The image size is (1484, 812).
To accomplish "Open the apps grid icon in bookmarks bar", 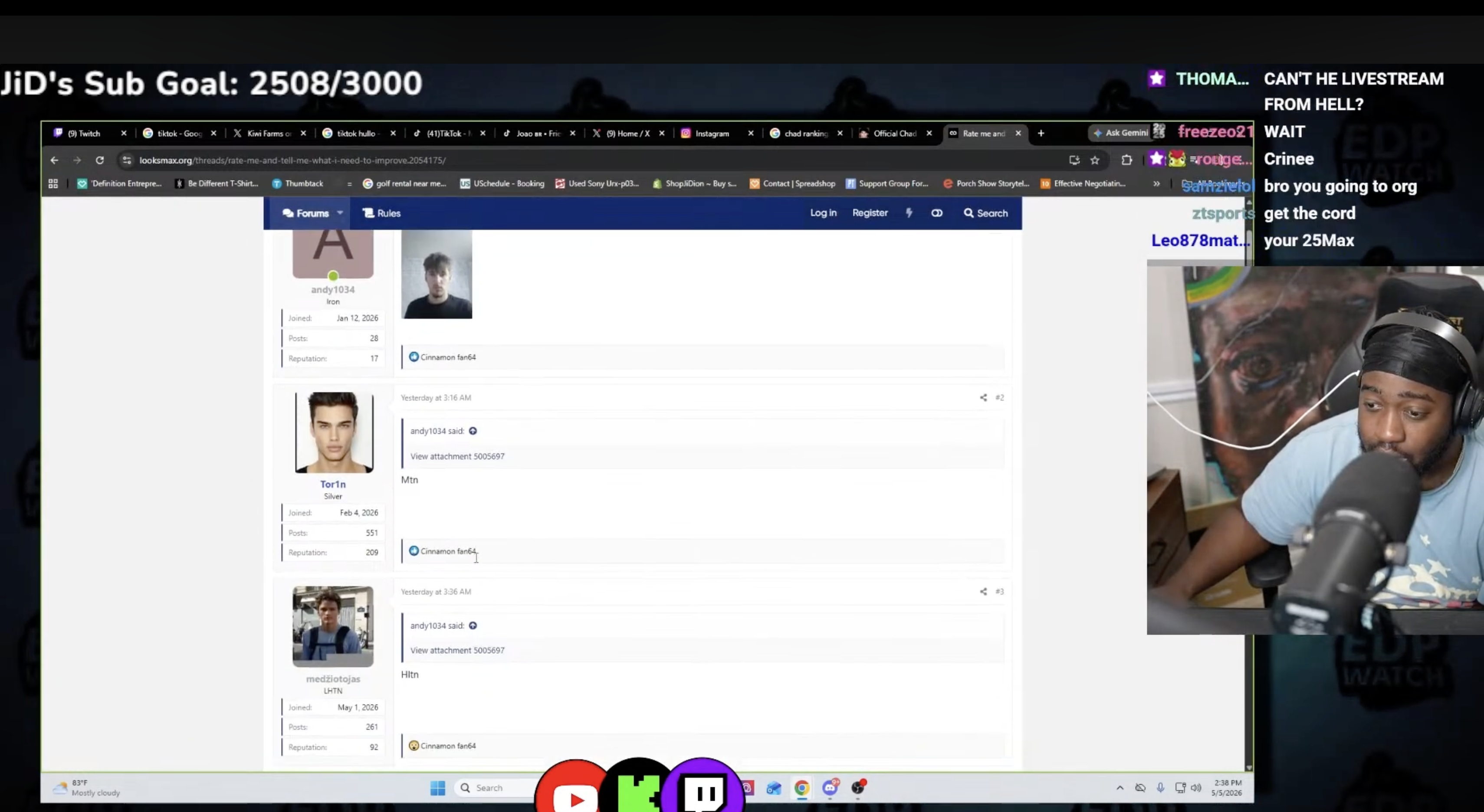I will tap(53, 184).
